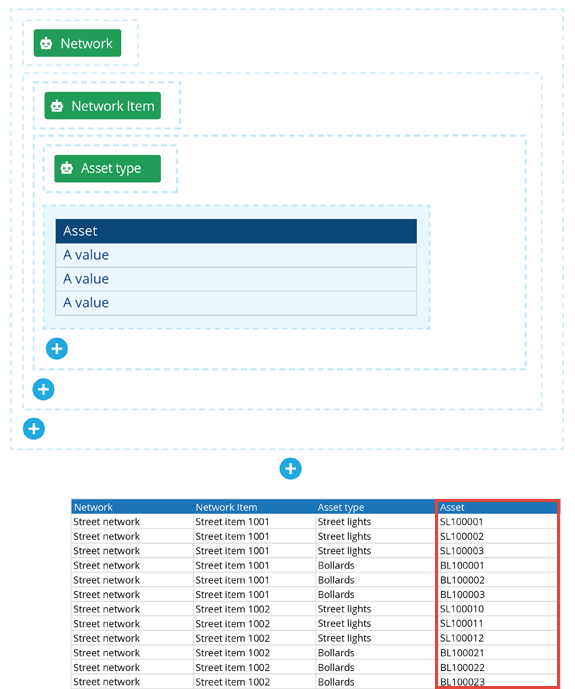Click the robot icon on Network button
The height and width of the screenshot is (689, 575).
46,43
